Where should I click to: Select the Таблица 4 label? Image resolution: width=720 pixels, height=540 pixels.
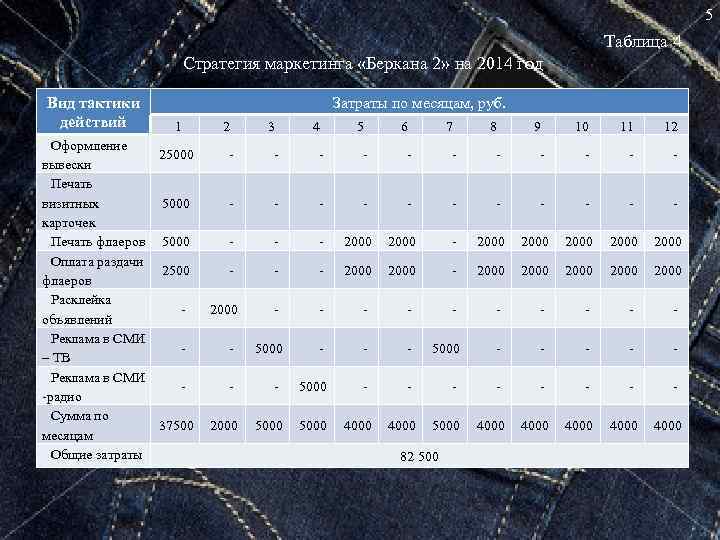pos(642,41)
